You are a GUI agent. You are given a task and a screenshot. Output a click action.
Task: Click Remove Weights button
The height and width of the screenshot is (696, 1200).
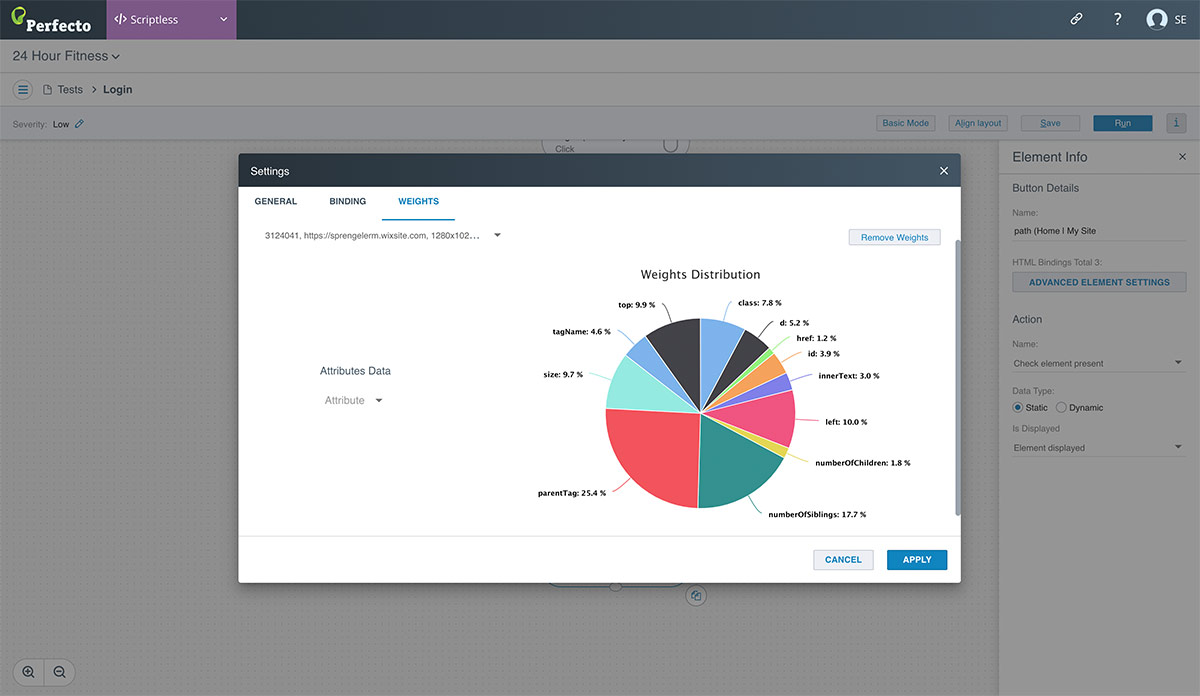pos(895,237)
